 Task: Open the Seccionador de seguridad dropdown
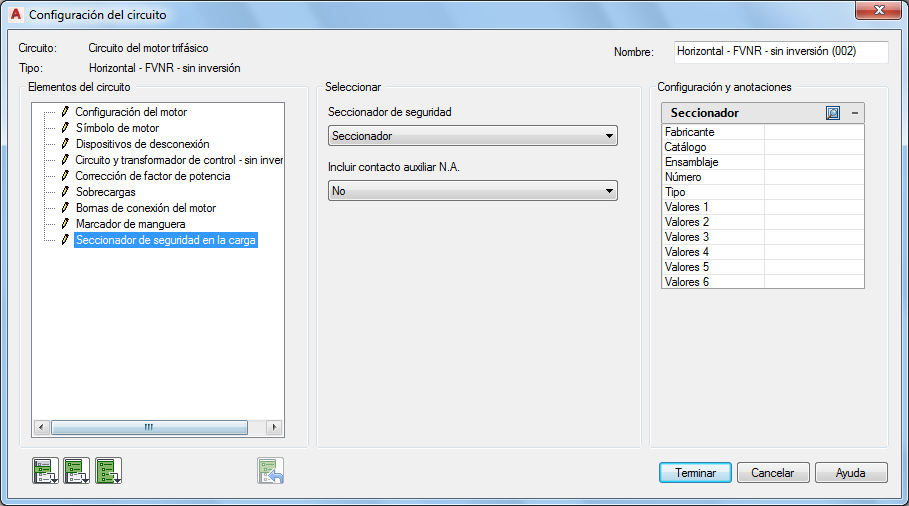point(472,136)
